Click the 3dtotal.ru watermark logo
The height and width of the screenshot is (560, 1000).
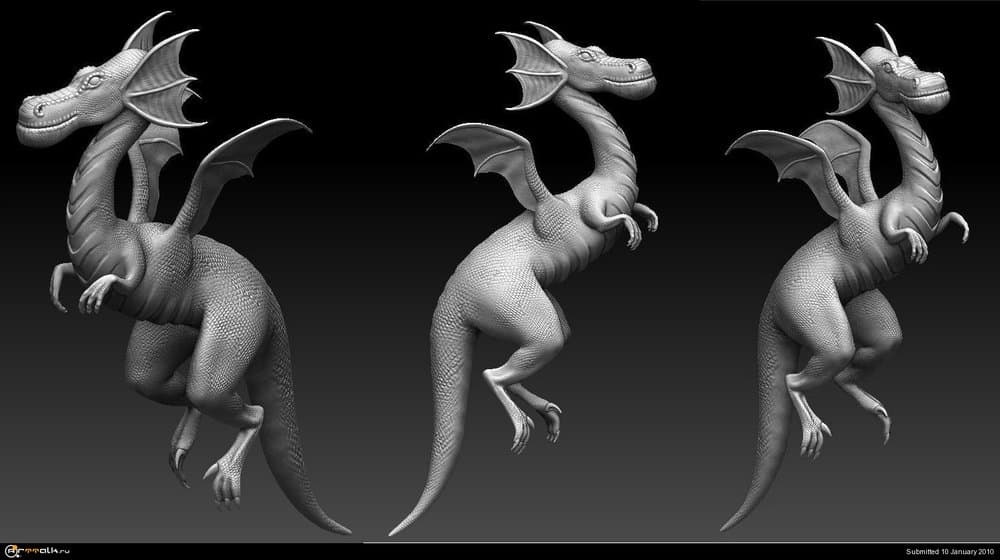pos(33,551)
